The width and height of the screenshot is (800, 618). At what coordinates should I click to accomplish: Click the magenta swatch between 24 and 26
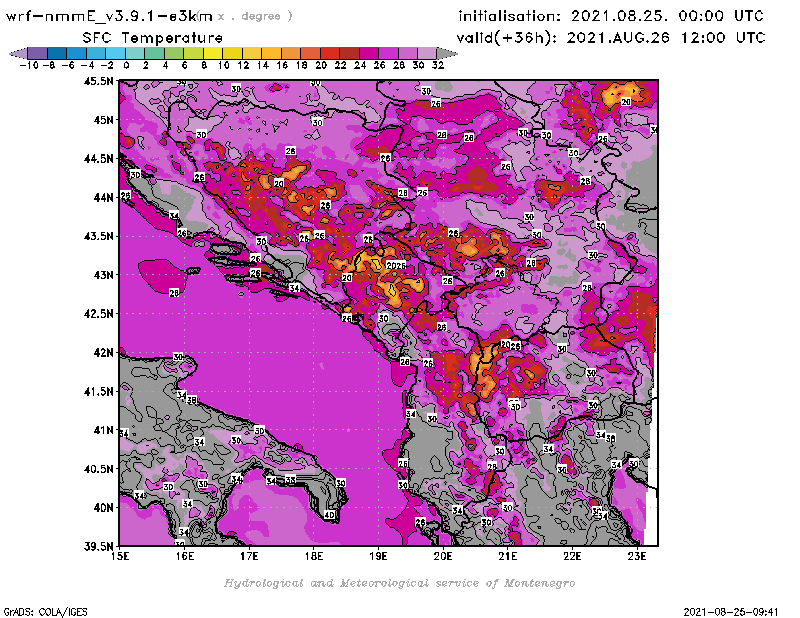tap(368, 53)
